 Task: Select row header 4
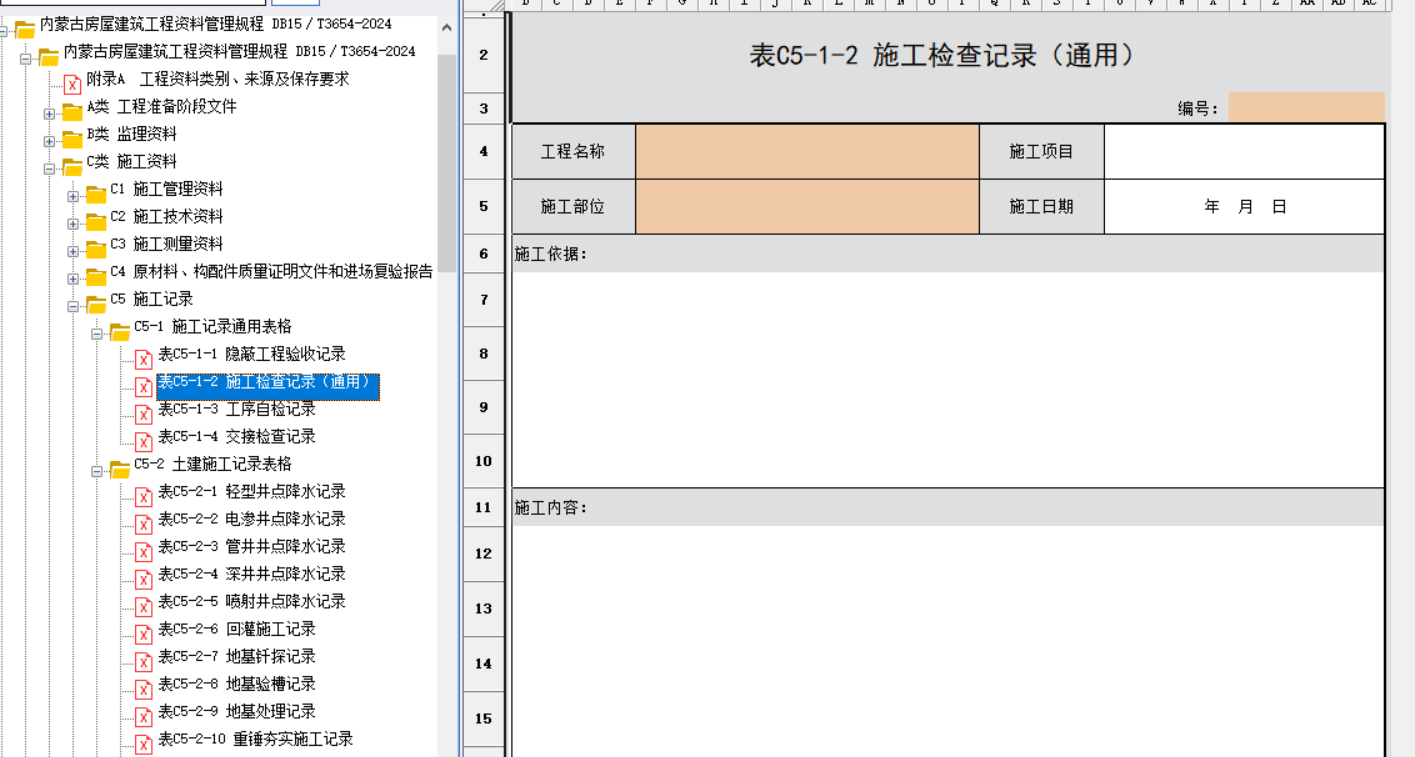coord(484,151)
